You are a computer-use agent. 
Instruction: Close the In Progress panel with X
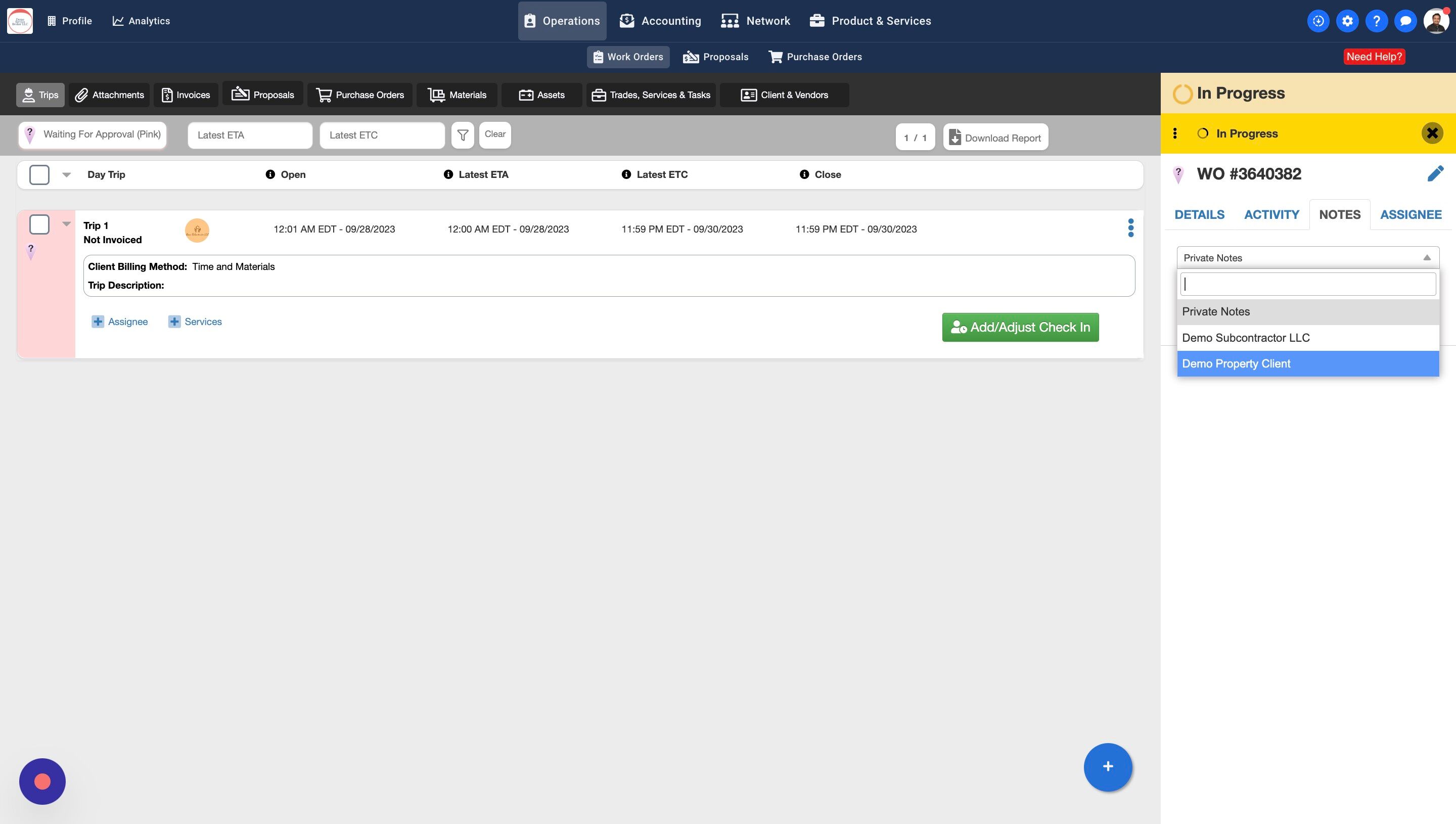(x=1432, y=133)
